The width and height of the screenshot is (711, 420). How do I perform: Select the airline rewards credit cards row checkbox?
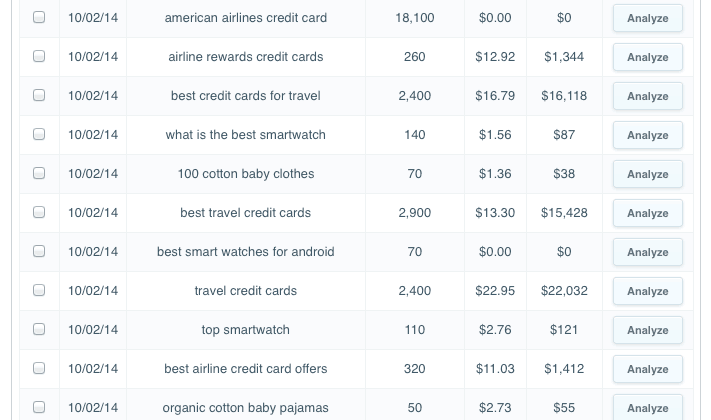(39, 56)
